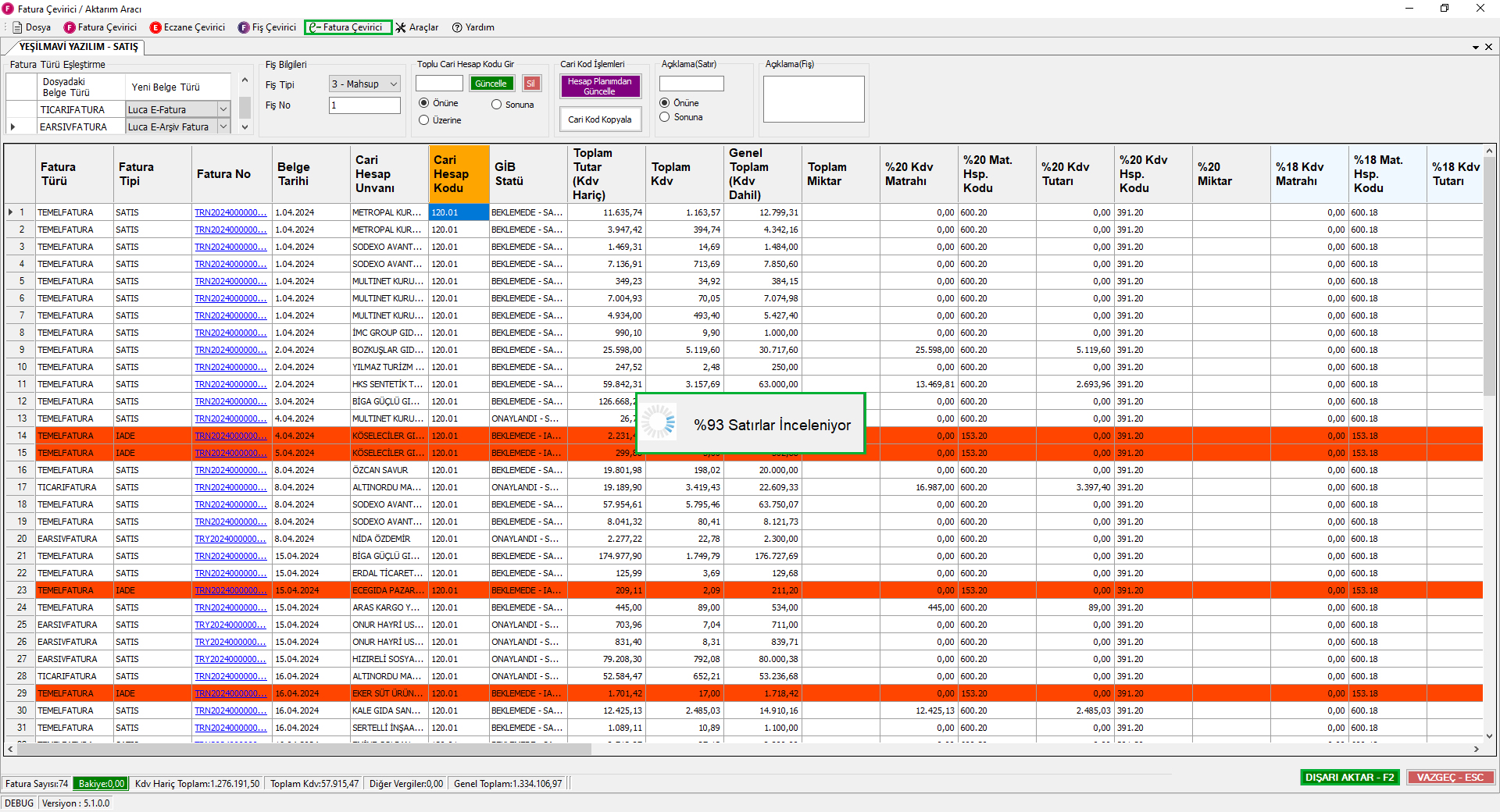Open the tab list dropdown arrow
This screenshot has width=1500, height=812.
tap(1476, 47)
